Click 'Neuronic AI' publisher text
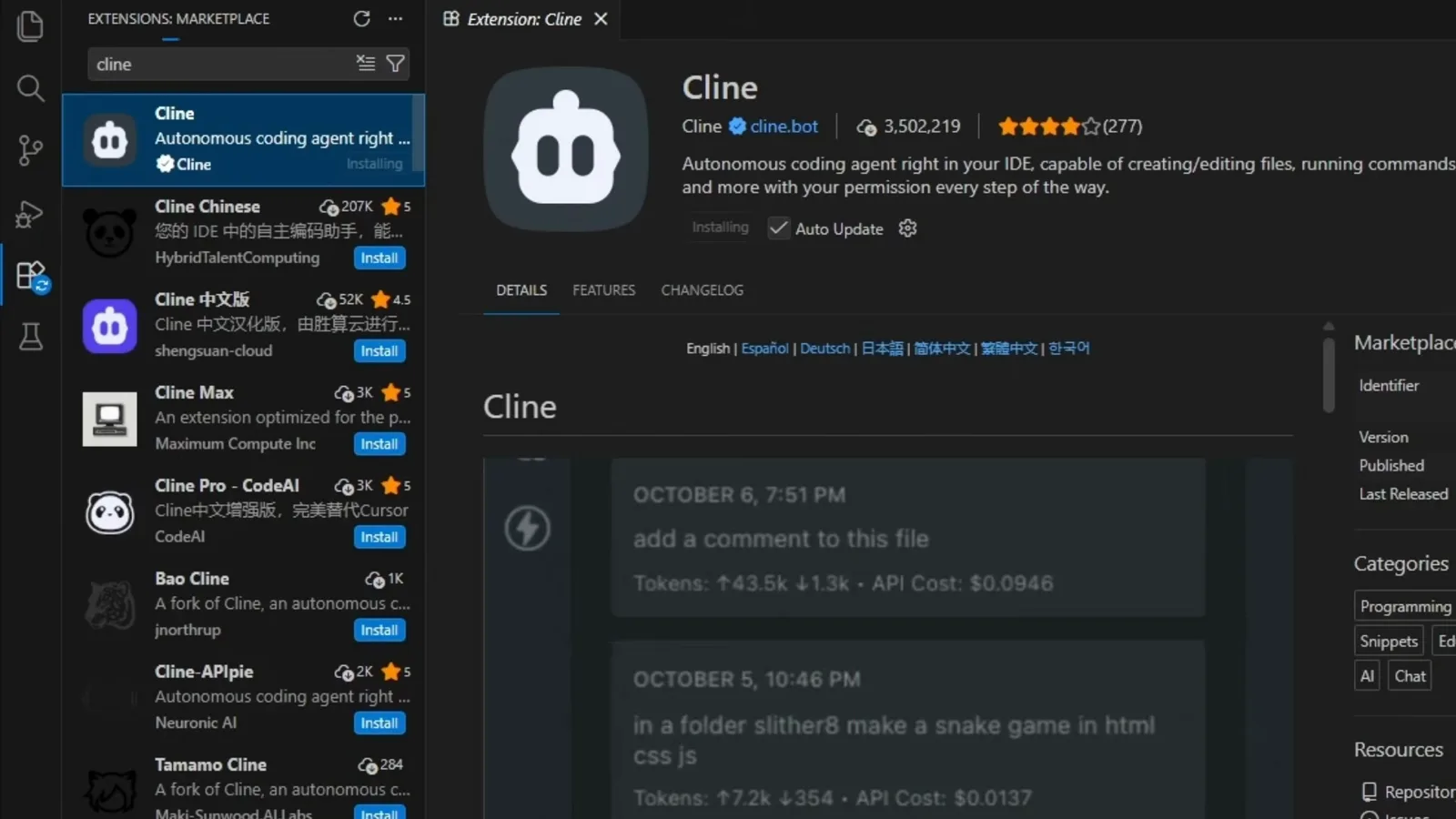1456x819 pixels. point(196,723)
